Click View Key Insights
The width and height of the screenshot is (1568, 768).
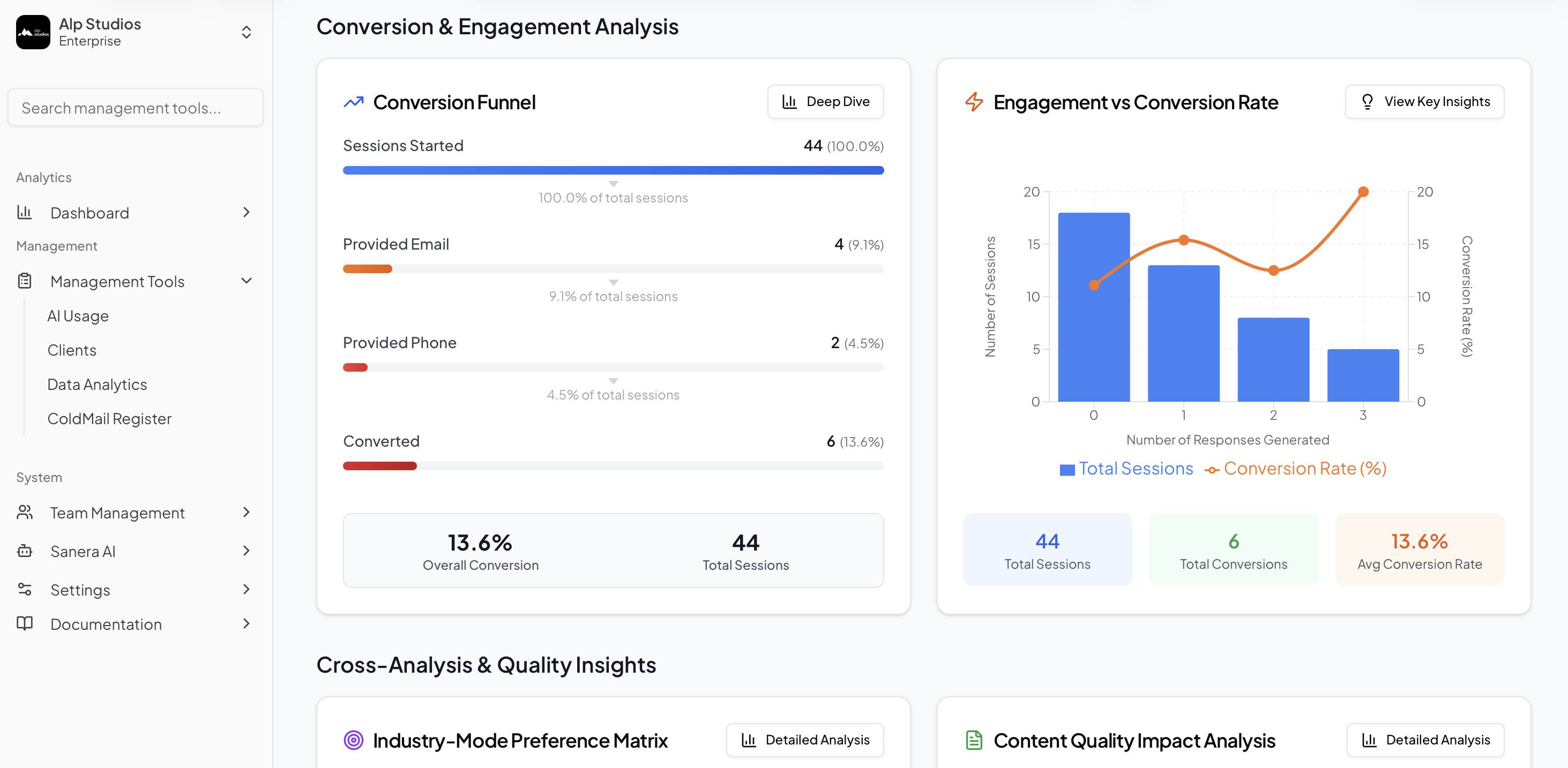(x=1424, y=102)
